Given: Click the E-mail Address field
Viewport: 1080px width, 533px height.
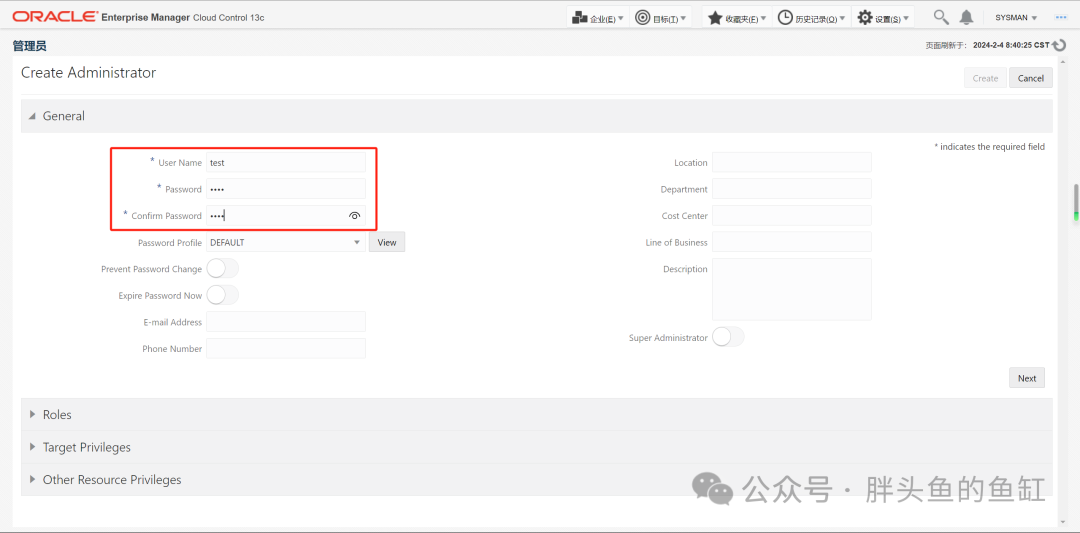Looking at the screenshot, I should pyautogui.click(x=286, y=322).
